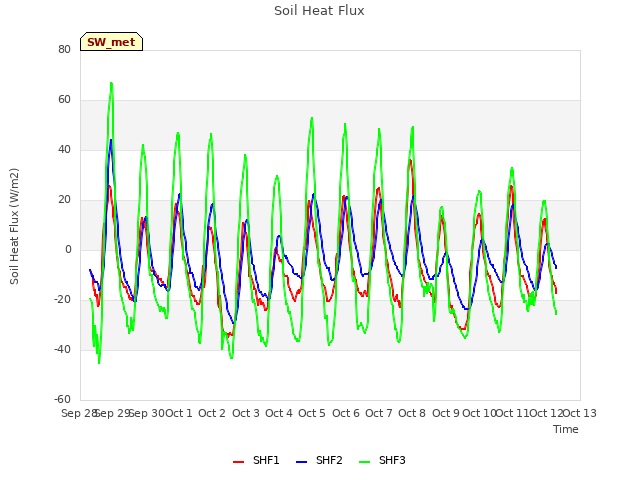Click the Oct 6 x-axis label
Image resolution: width=640 pixels, height=480 pixels.
tap(346, 413)
